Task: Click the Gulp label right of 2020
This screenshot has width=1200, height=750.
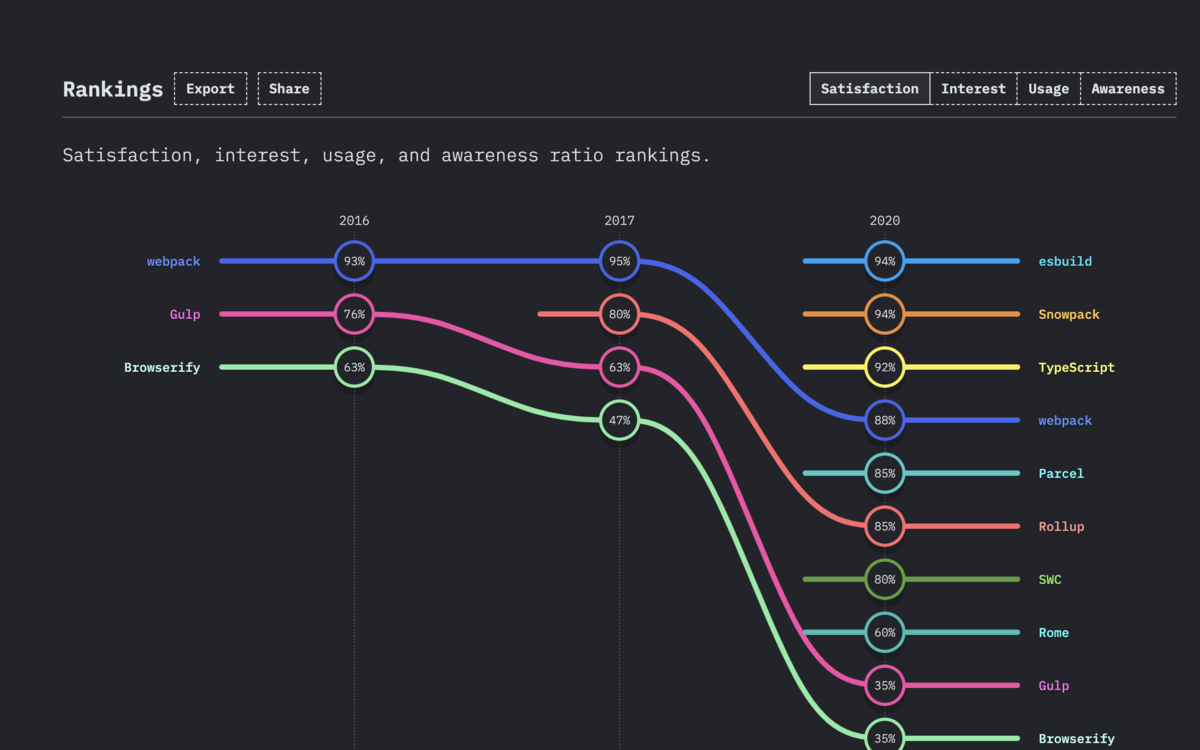Action: [x=1054, y=685]
